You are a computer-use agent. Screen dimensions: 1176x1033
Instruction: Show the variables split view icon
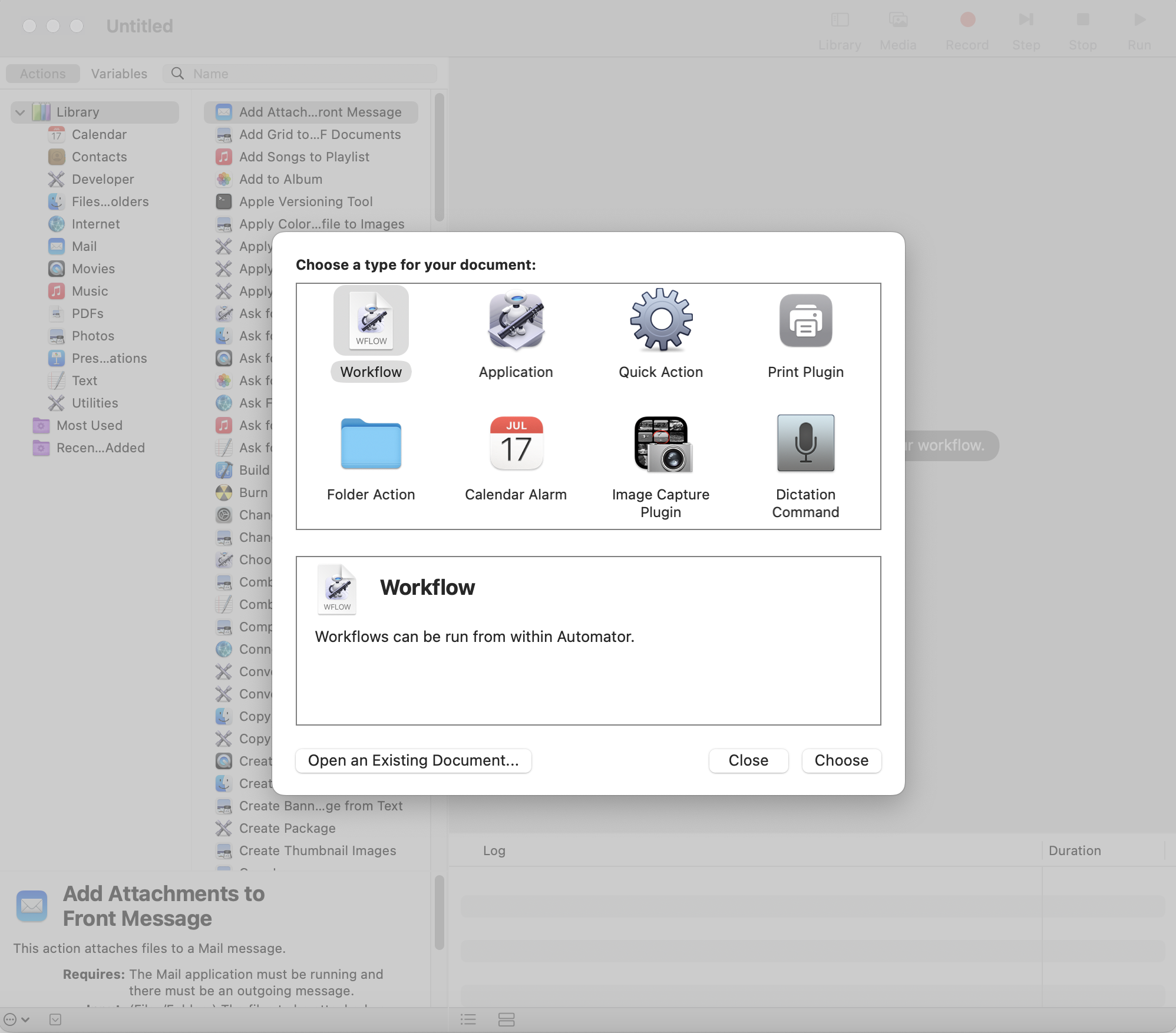[x=506, y=1019]
